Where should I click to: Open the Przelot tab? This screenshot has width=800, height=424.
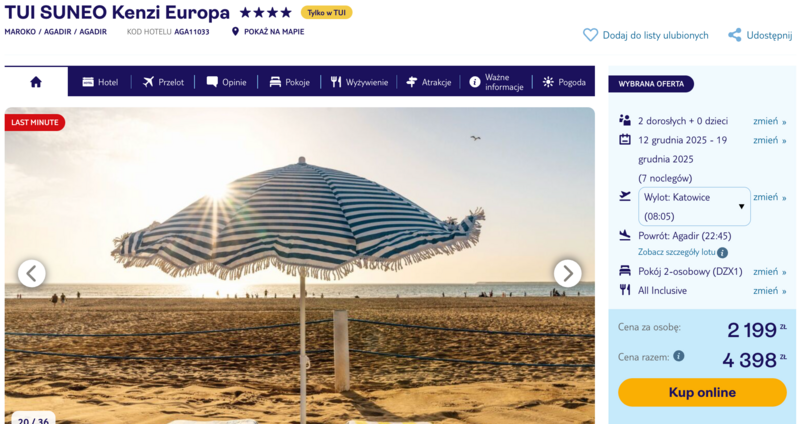pyautogui.click(x=163, y=82)
